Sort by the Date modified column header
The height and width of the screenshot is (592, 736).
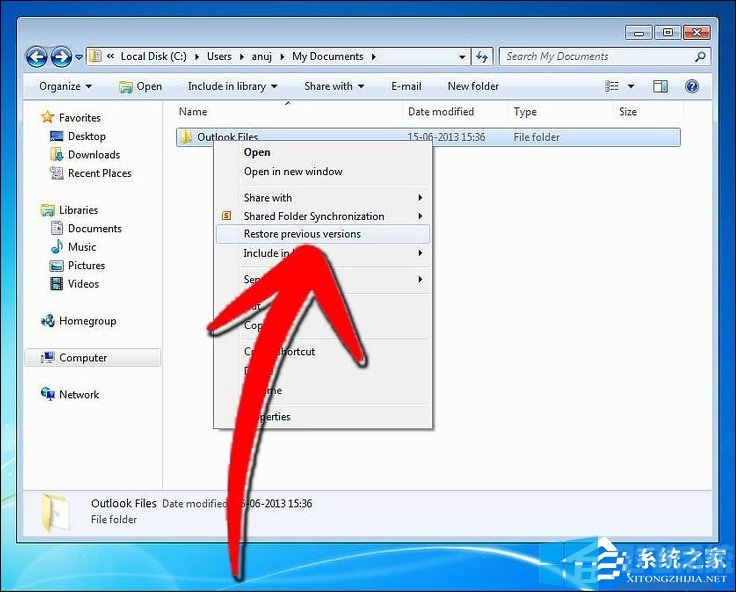(441, 112)
